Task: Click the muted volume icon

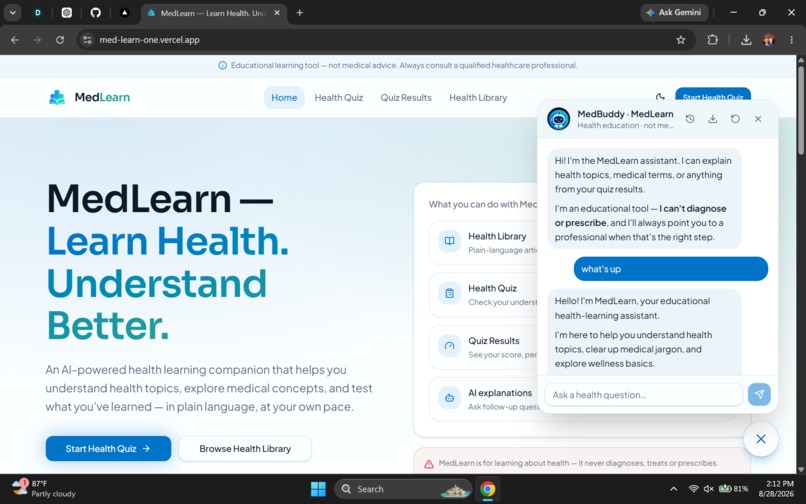Action: pos(708,489)
